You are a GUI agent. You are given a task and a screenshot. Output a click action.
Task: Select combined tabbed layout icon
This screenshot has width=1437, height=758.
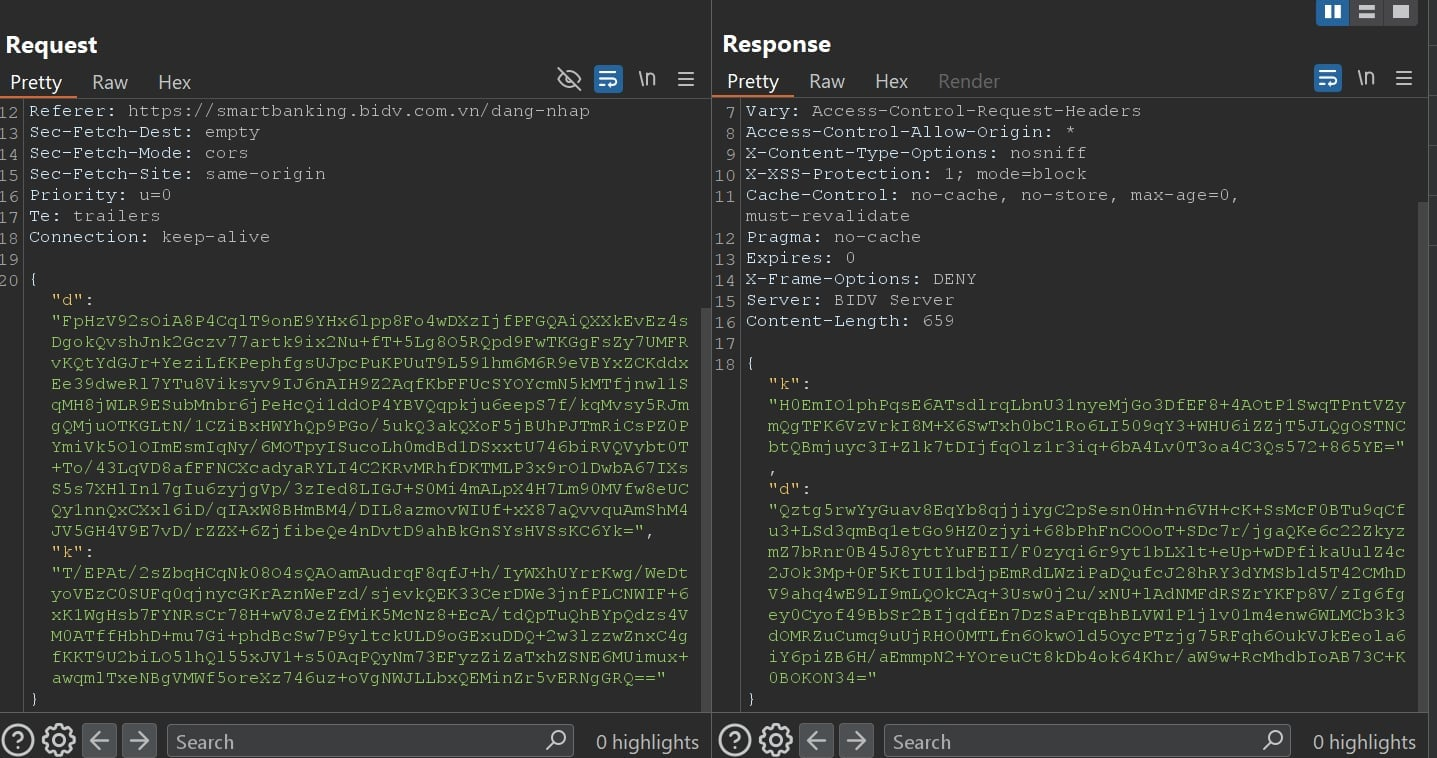pos(1400,12)
